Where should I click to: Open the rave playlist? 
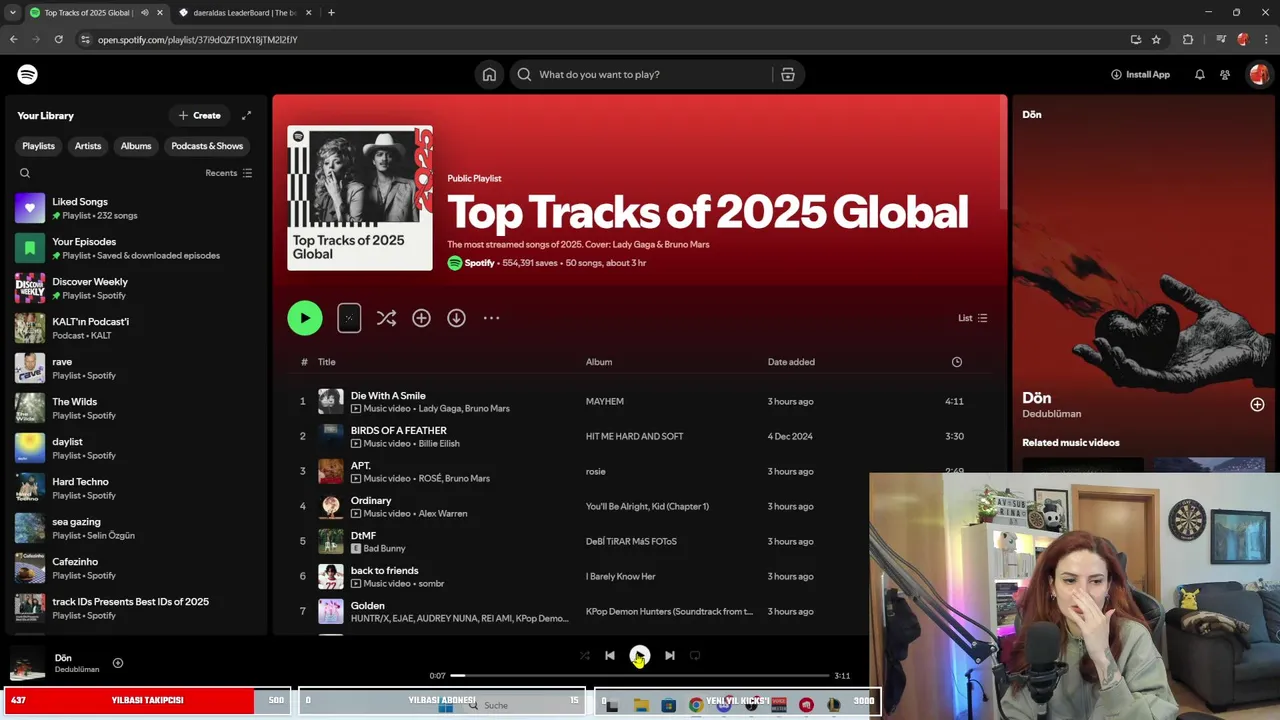pyautogui.click(x=136, y=368)
